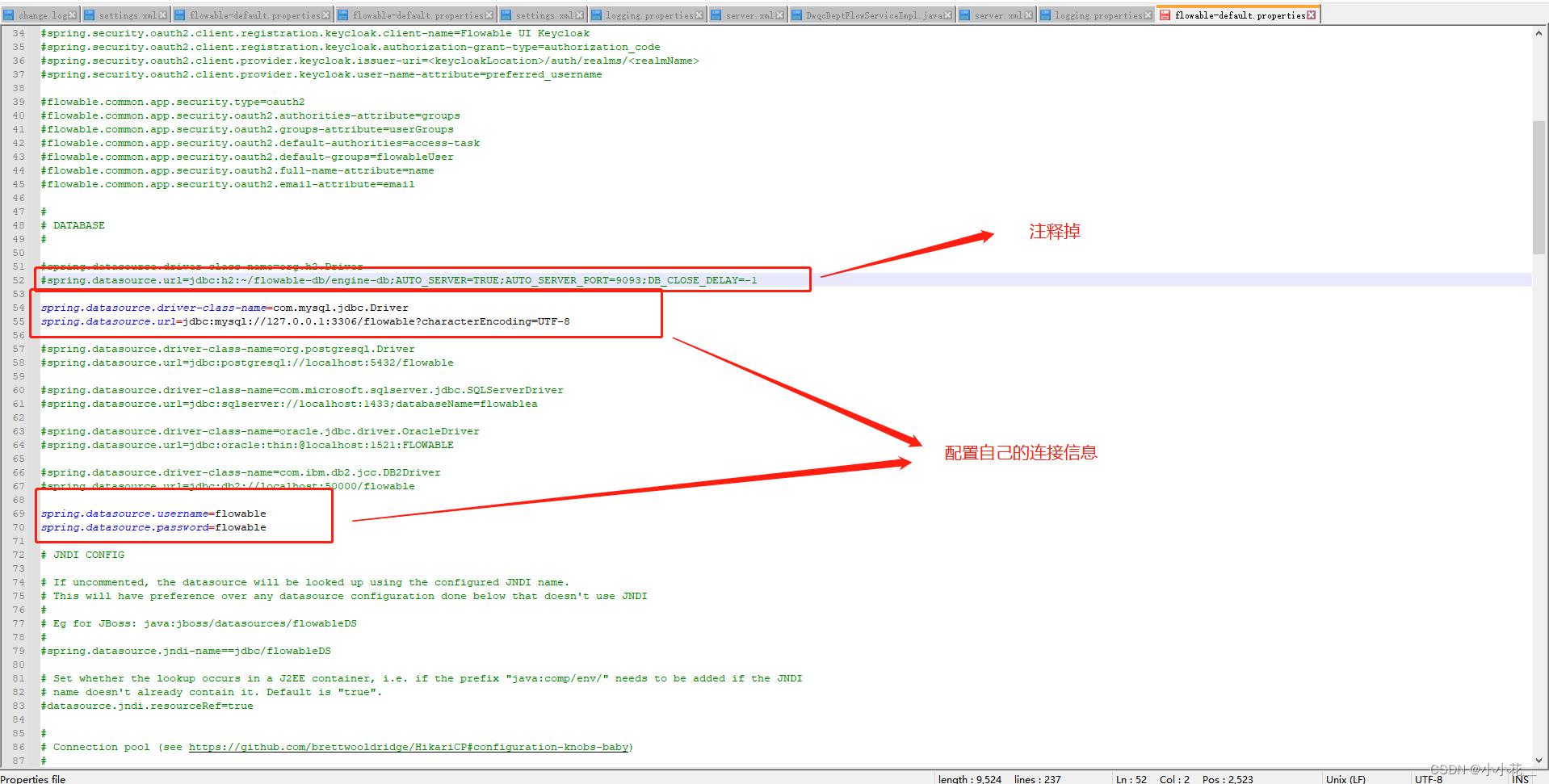
Task: Click the scrollbar down-arrow icon
Action: point(1540,762)
